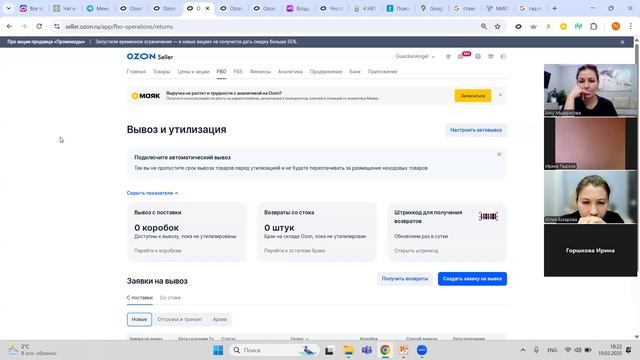Open the Главная menu item

[136, 71]
